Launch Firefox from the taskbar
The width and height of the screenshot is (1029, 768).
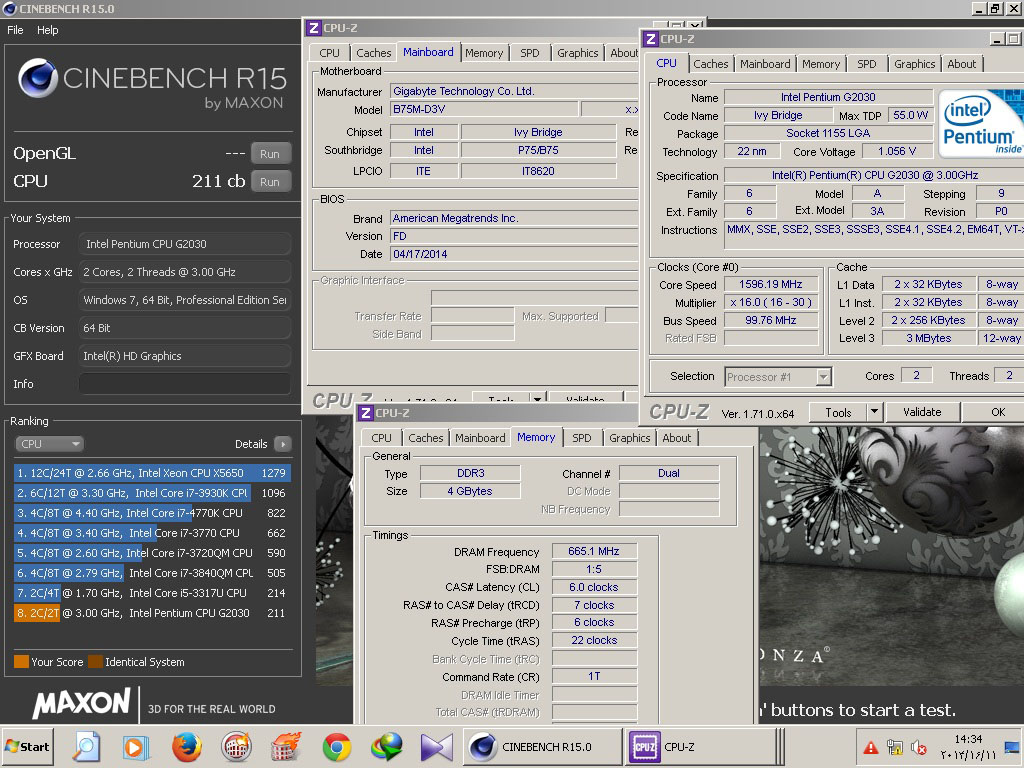coord(186,747)
